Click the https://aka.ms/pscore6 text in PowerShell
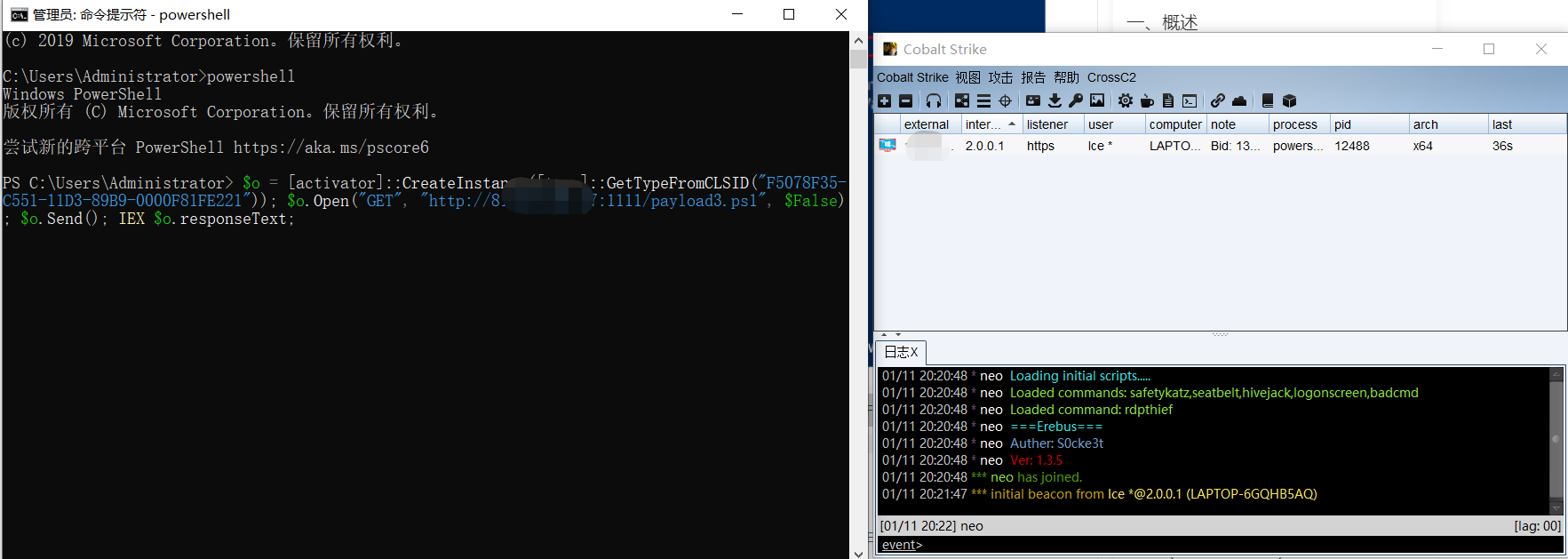Screen dimensions: 1568x559 (330, 148)
